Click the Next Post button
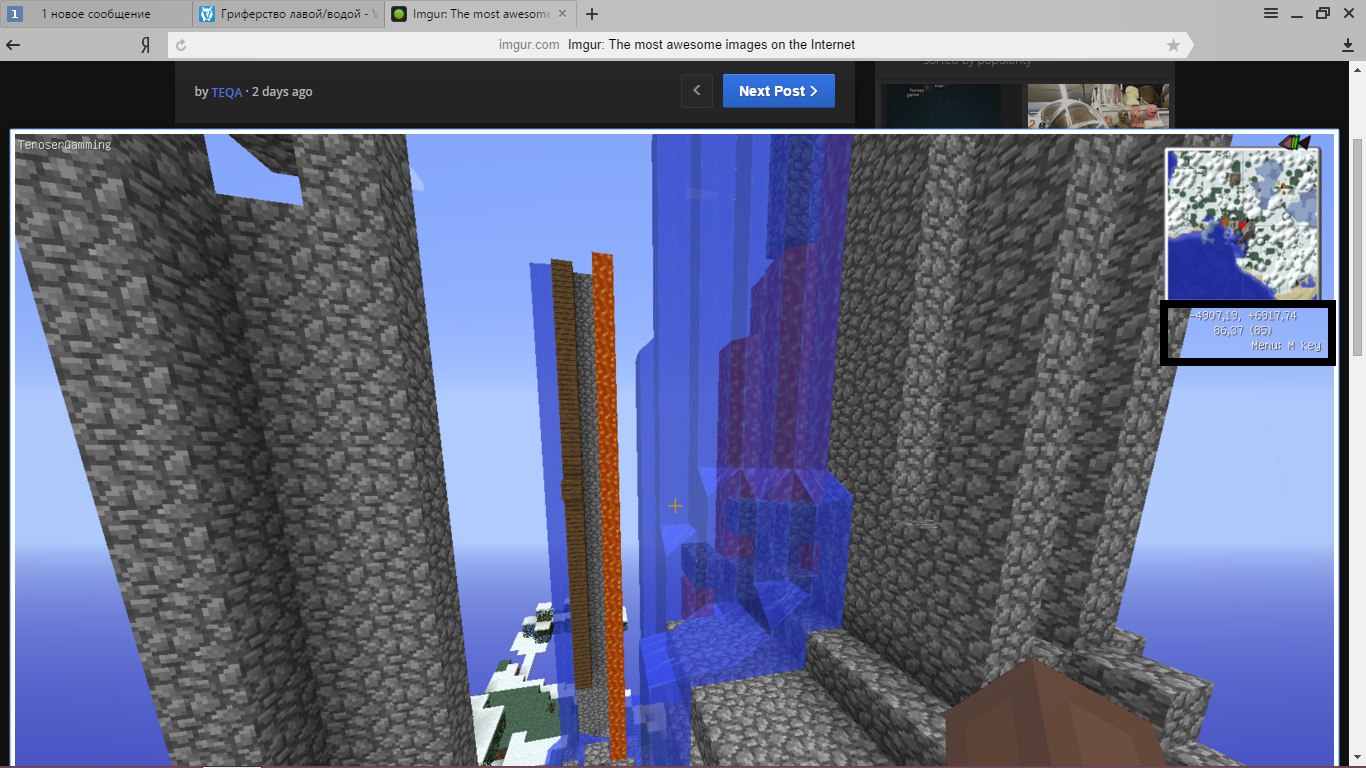This screenshot has height=768, width=1366. [x=779, y=91]
